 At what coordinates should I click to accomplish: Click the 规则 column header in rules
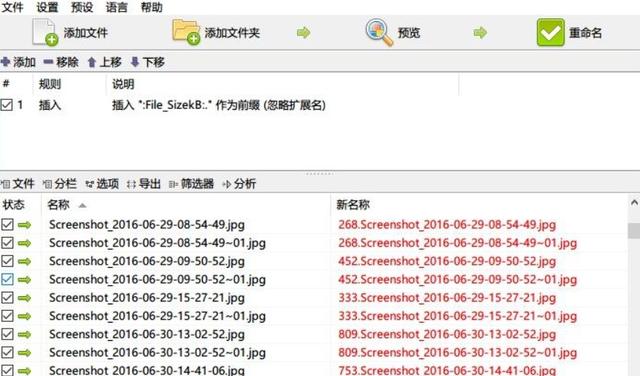[50, 84]
